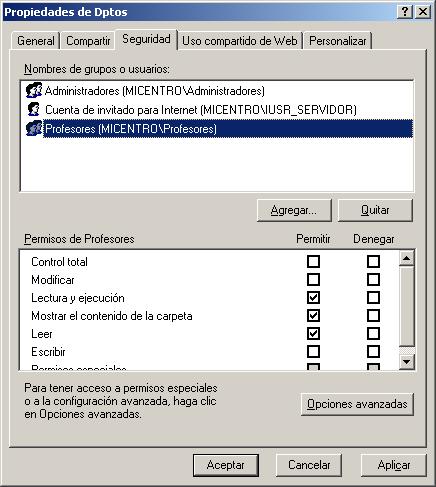Enable Permitir for Control total
Image resolution: width=436 pixels, height=487 pixels.
click(313, 261)
